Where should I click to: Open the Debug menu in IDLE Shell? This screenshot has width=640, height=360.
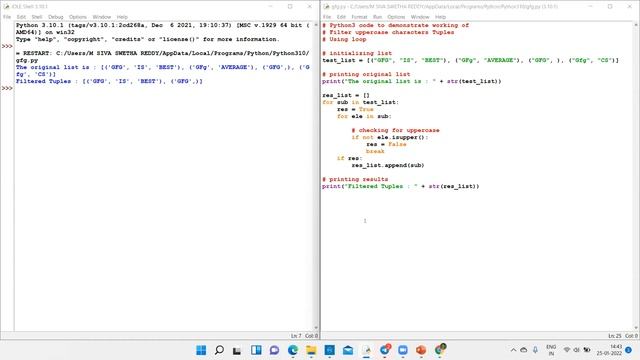[x=56, y=17]
